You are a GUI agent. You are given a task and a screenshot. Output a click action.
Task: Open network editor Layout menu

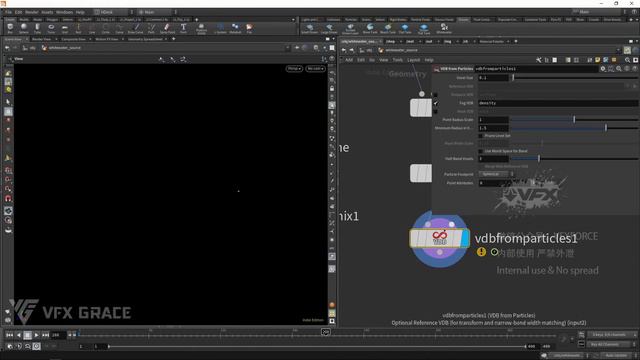coord(413,60)
